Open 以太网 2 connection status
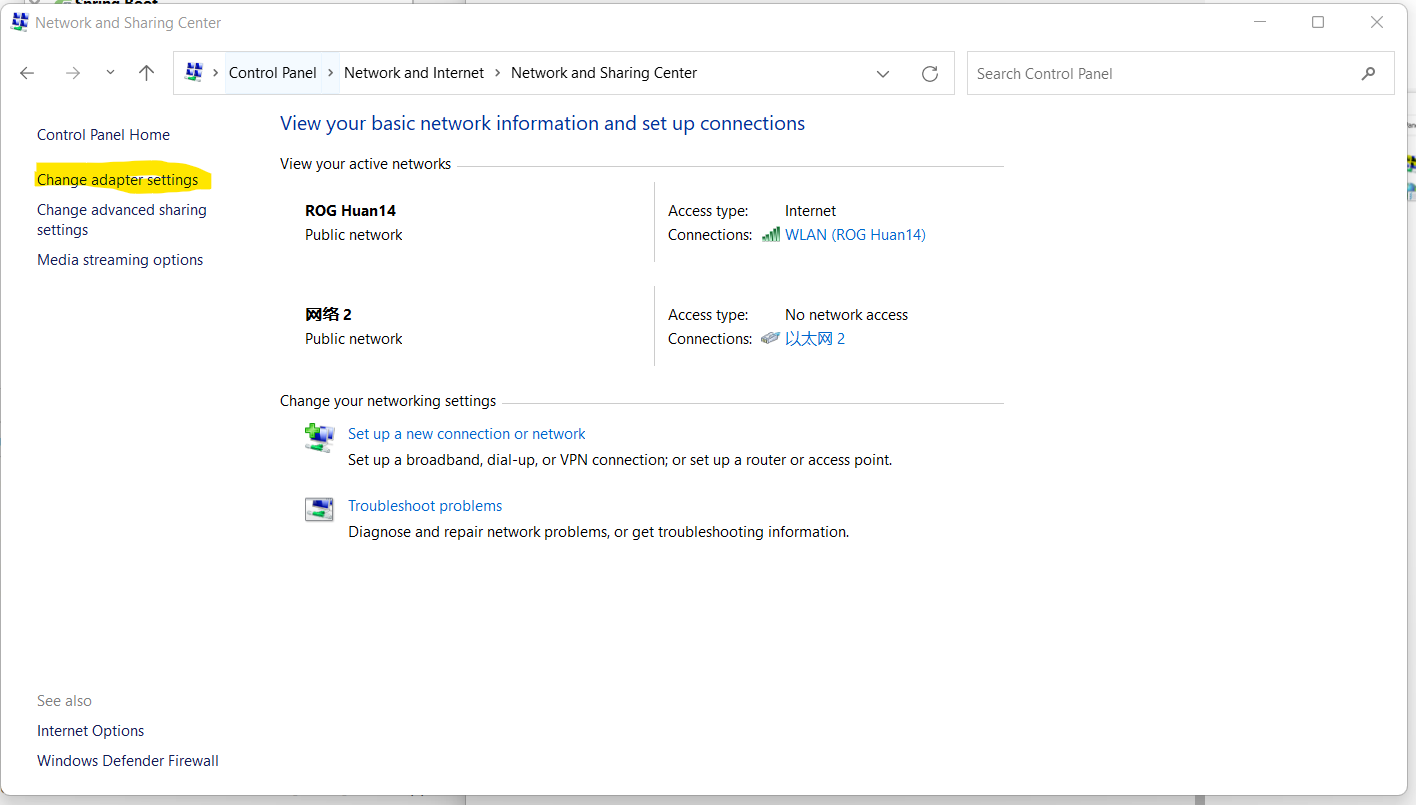 tap(815, 339)
